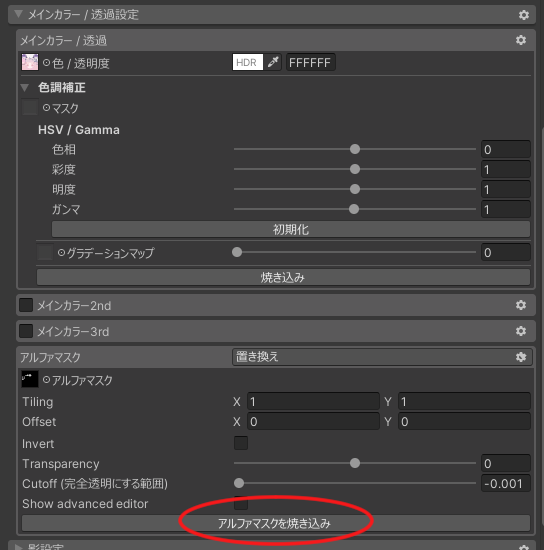Screen dimensions: 544x550
Task: Click the アルファマスクを焼き込み button
Action: click(x=276, y=523)
